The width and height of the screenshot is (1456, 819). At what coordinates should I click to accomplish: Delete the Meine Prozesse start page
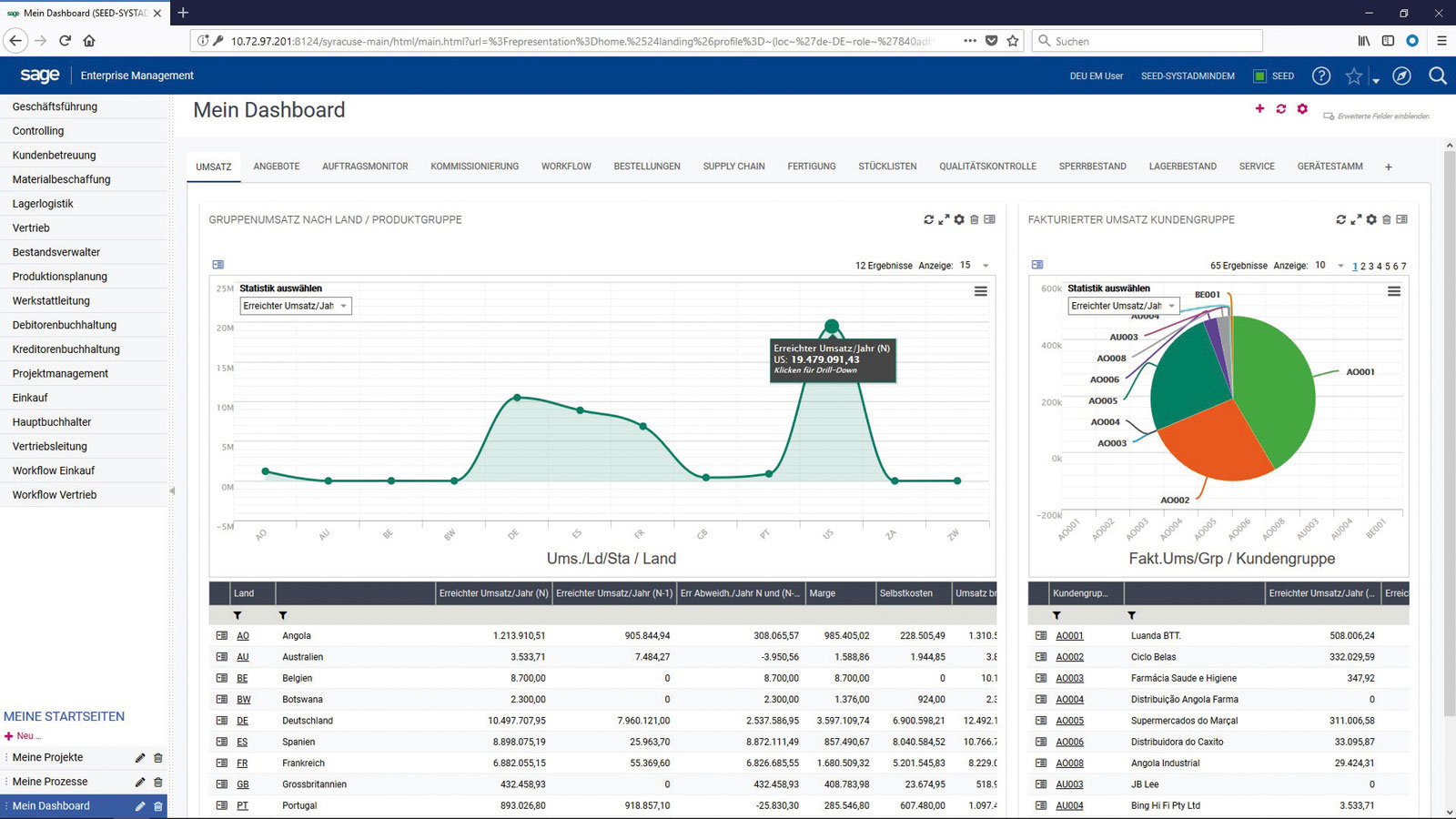tap(158, 782)
